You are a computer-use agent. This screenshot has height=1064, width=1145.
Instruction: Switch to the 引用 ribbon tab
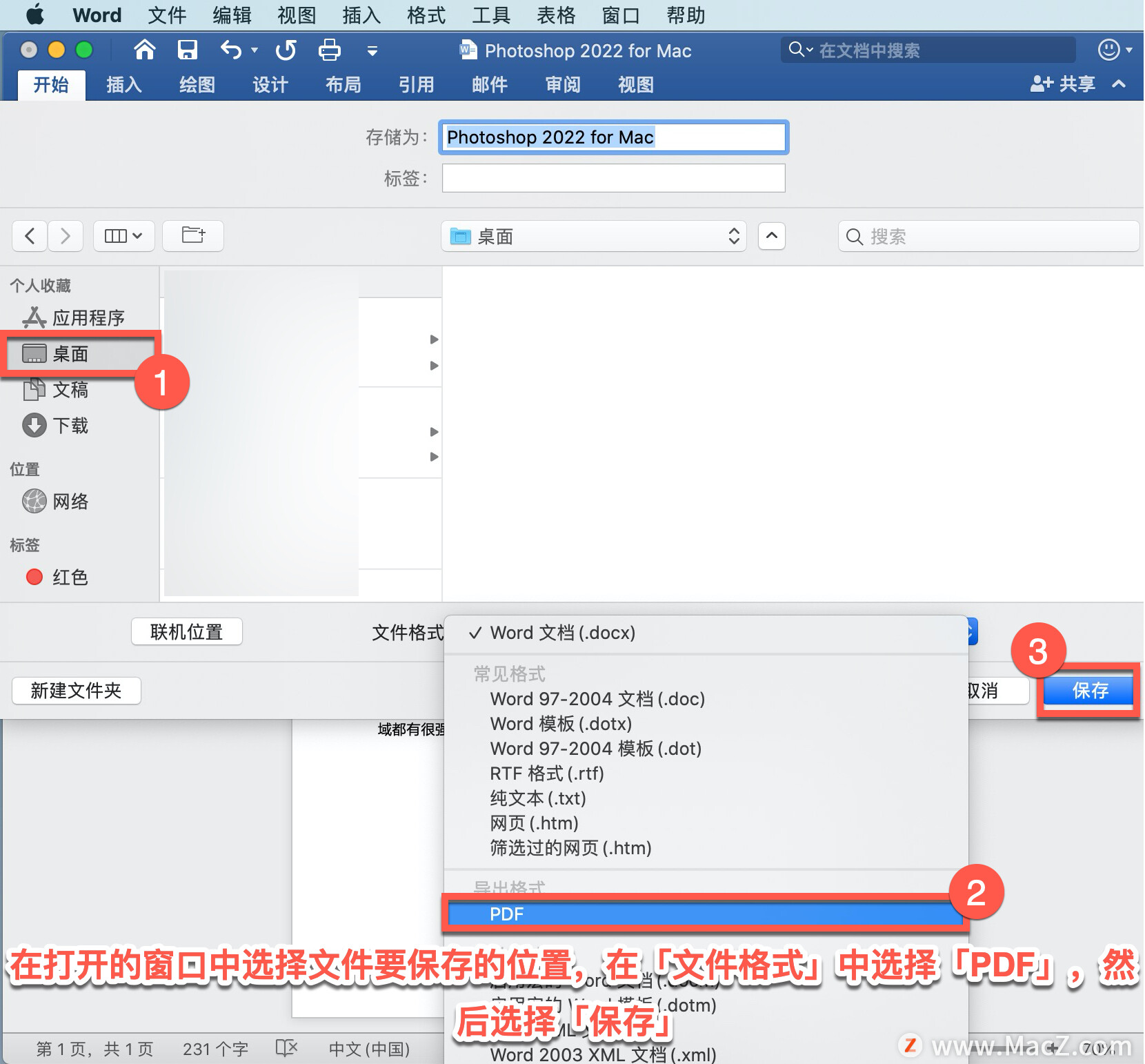(x=417, y=85)
